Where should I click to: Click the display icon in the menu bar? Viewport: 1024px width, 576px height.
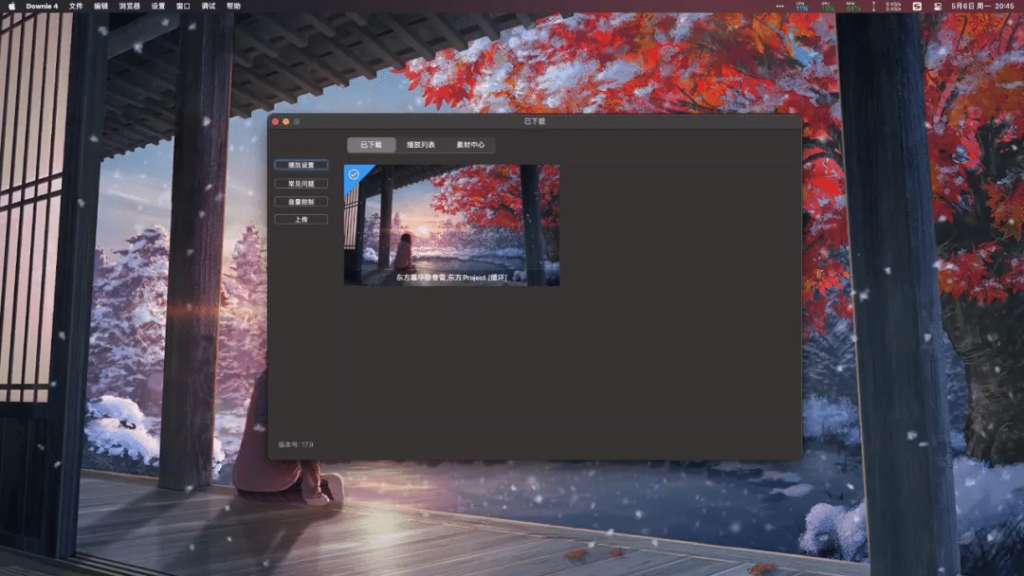tap(937, 8)
